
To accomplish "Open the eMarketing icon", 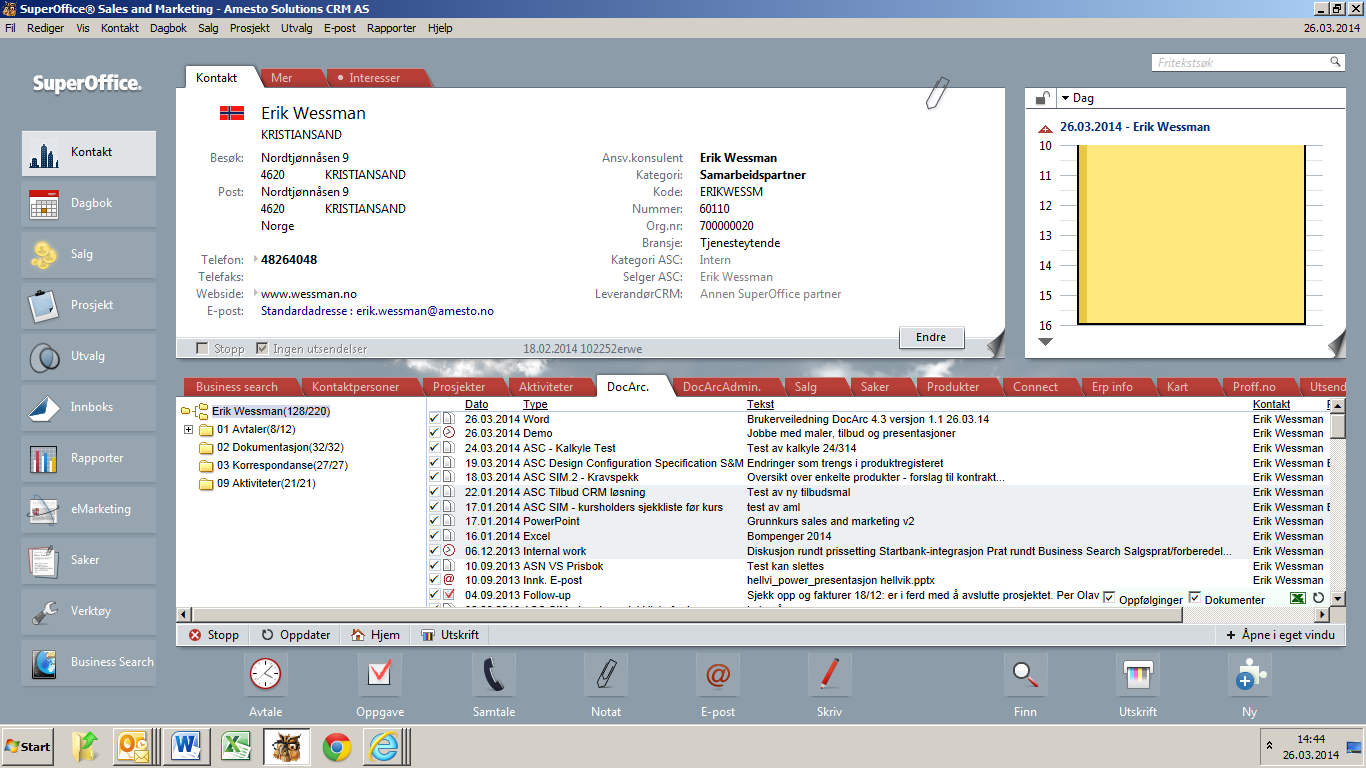I will 44,510.
